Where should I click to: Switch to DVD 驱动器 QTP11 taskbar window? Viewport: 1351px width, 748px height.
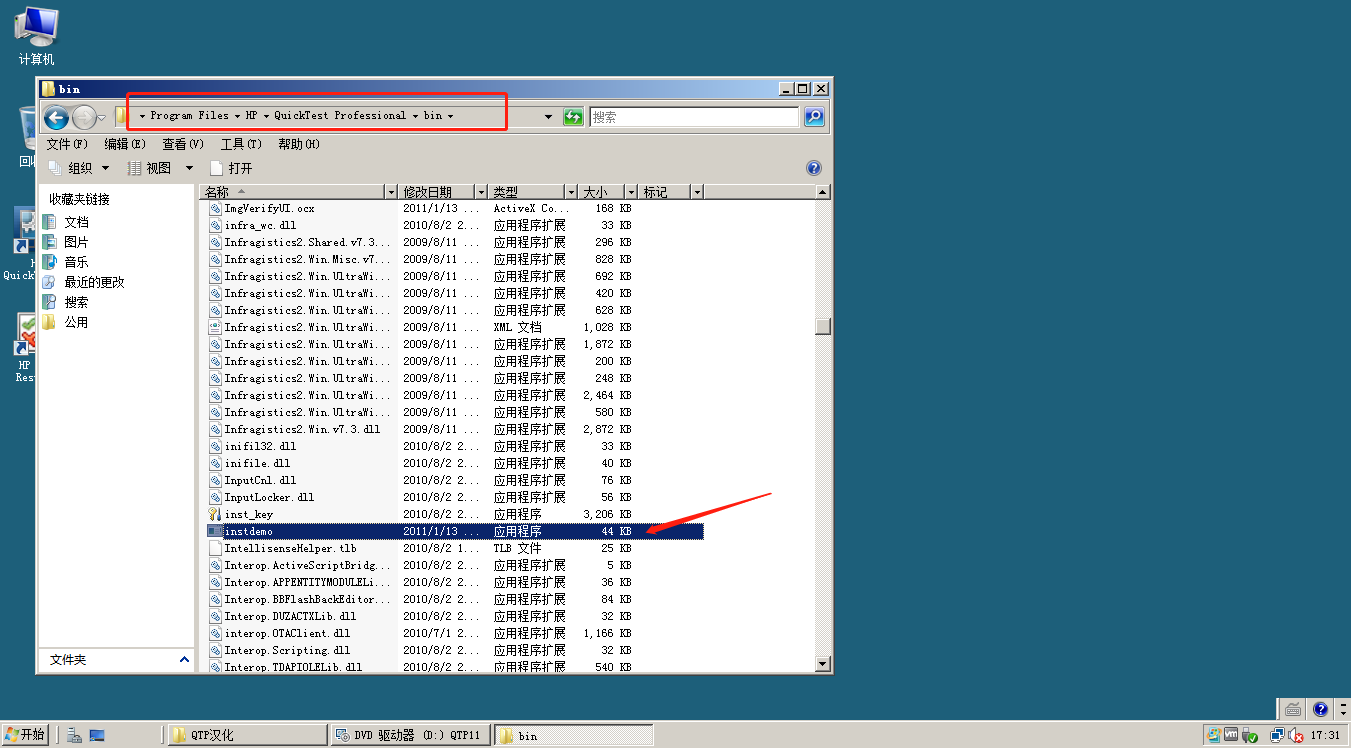[410, 735]
